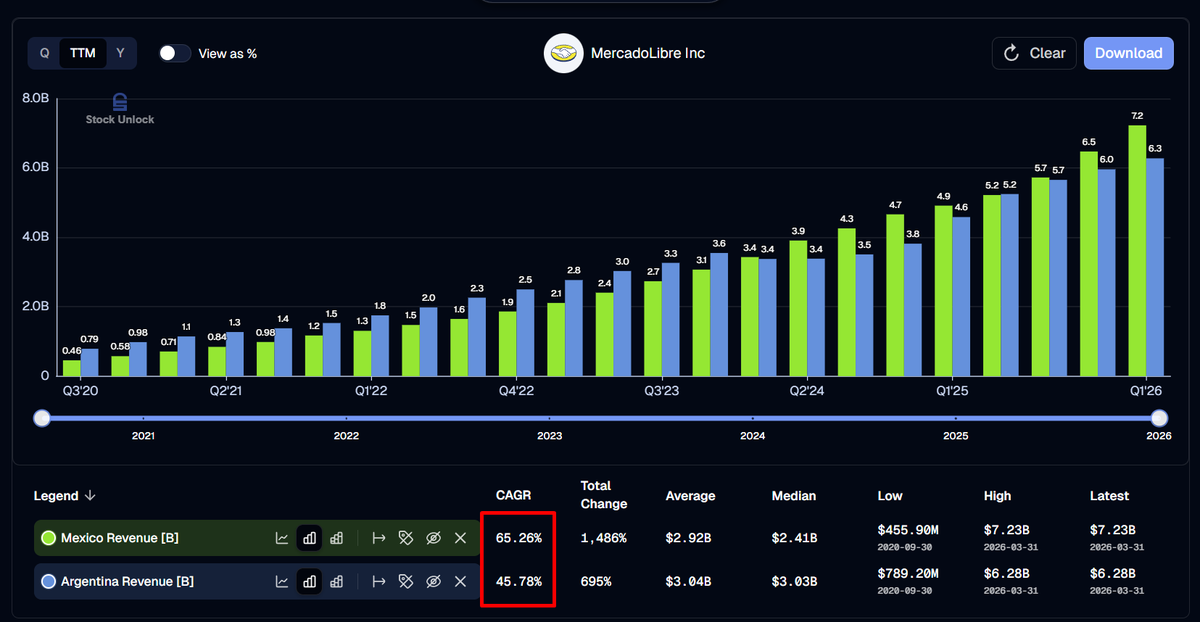Click the Argentina Revenue [B] legend label
Viewport: 1200px width, 622px height.
(x=128, y=581)
